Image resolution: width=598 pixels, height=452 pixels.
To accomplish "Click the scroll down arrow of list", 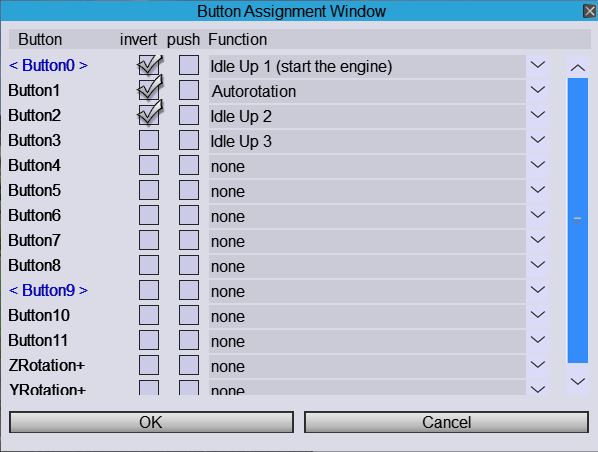I will point(578,381).
